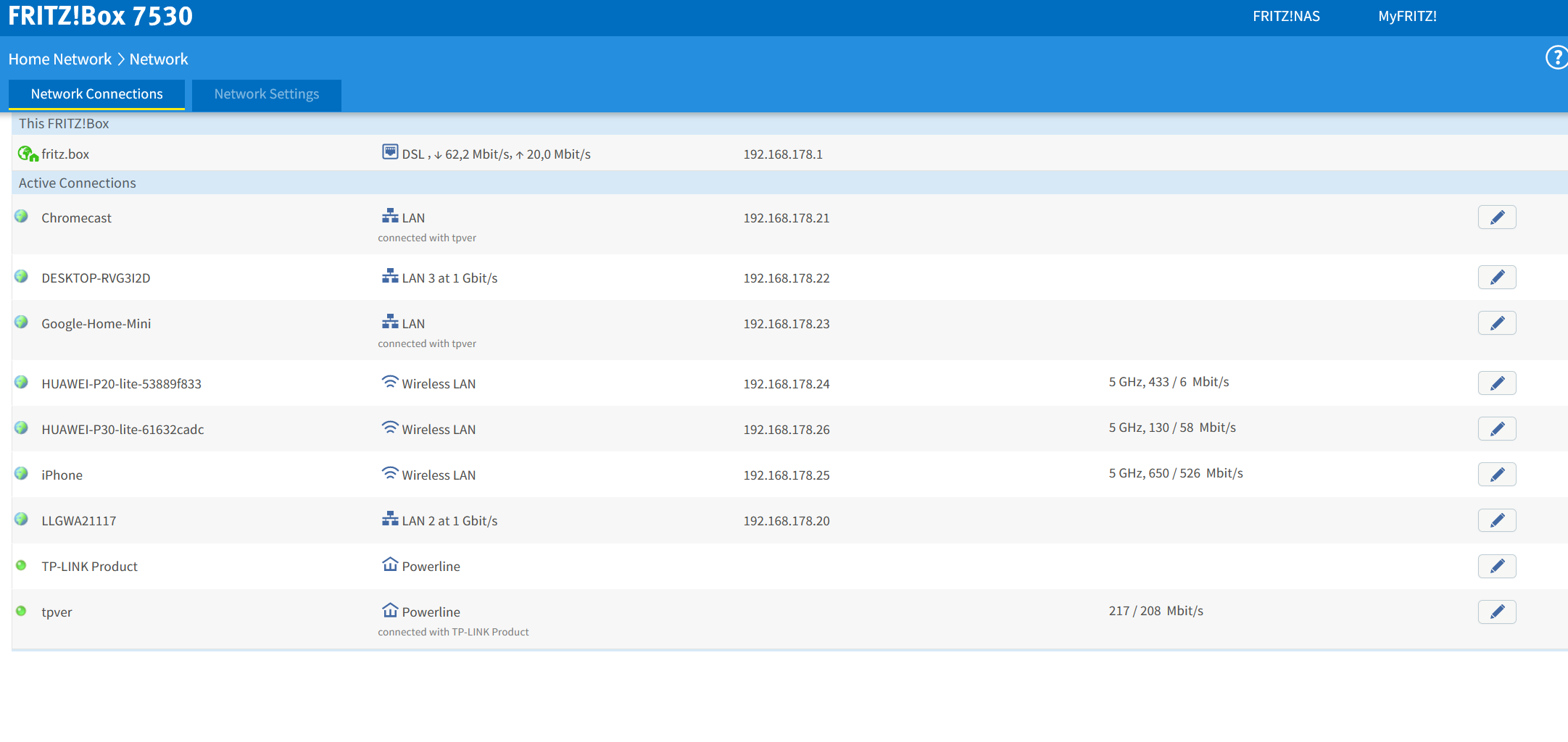Edit the iPhone device entry
1568x742 pixels.
pyautogui.click(x=1497, y=475)
